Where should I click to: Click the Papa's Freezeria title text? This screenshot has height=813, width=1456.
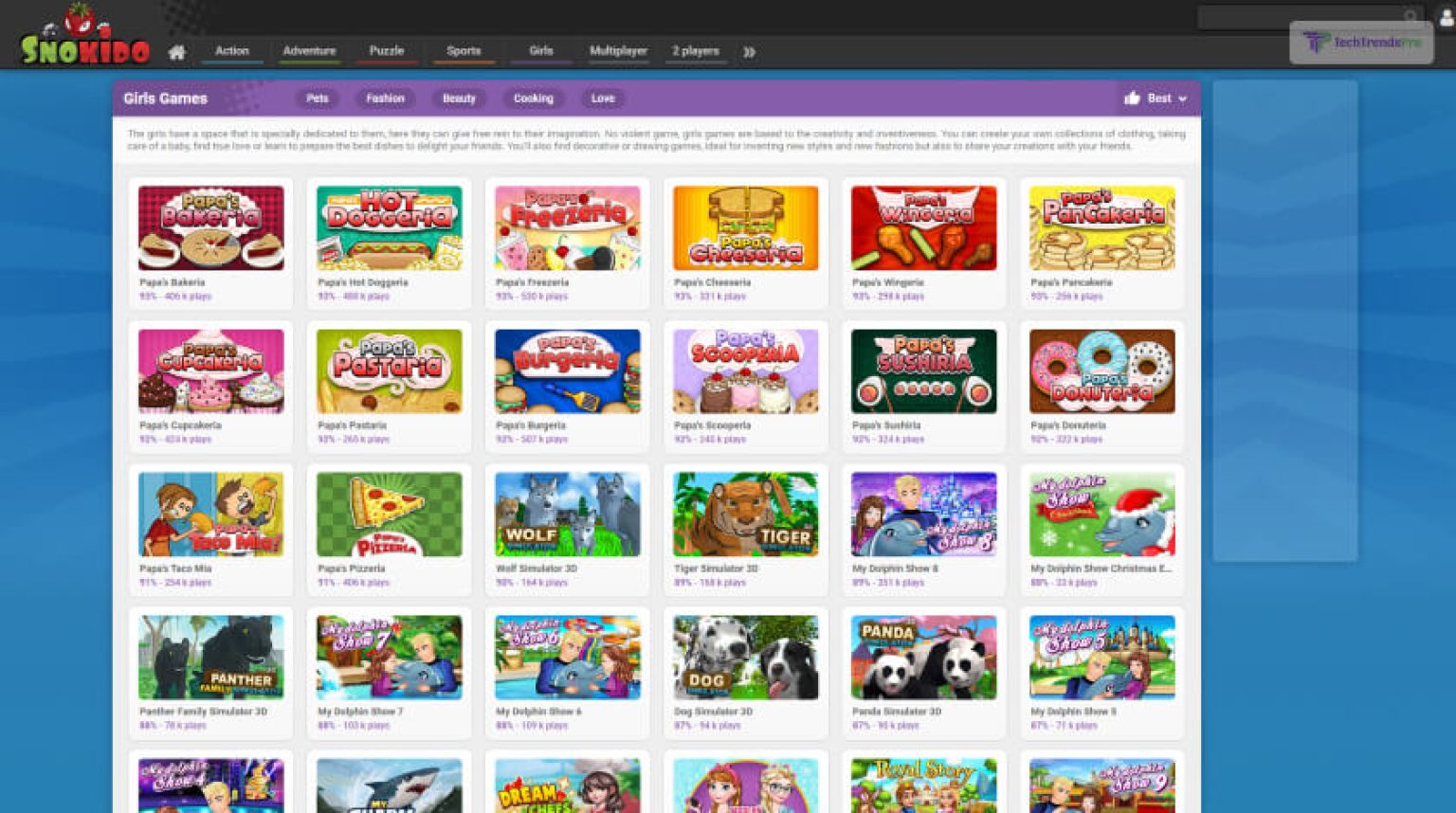point(532,282)
